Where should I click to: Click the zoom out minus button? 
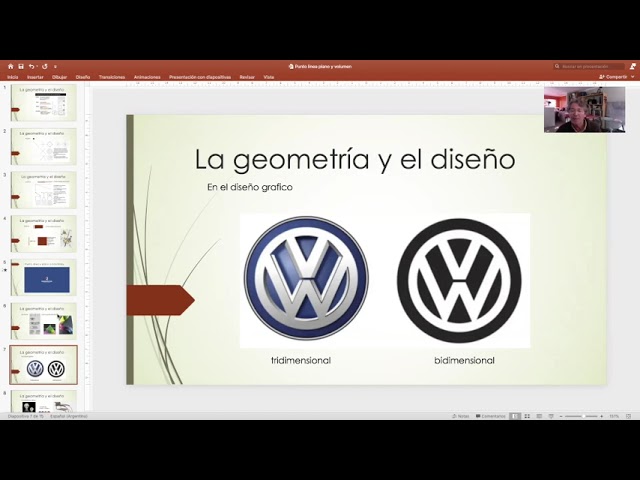[x=561, y=416]
